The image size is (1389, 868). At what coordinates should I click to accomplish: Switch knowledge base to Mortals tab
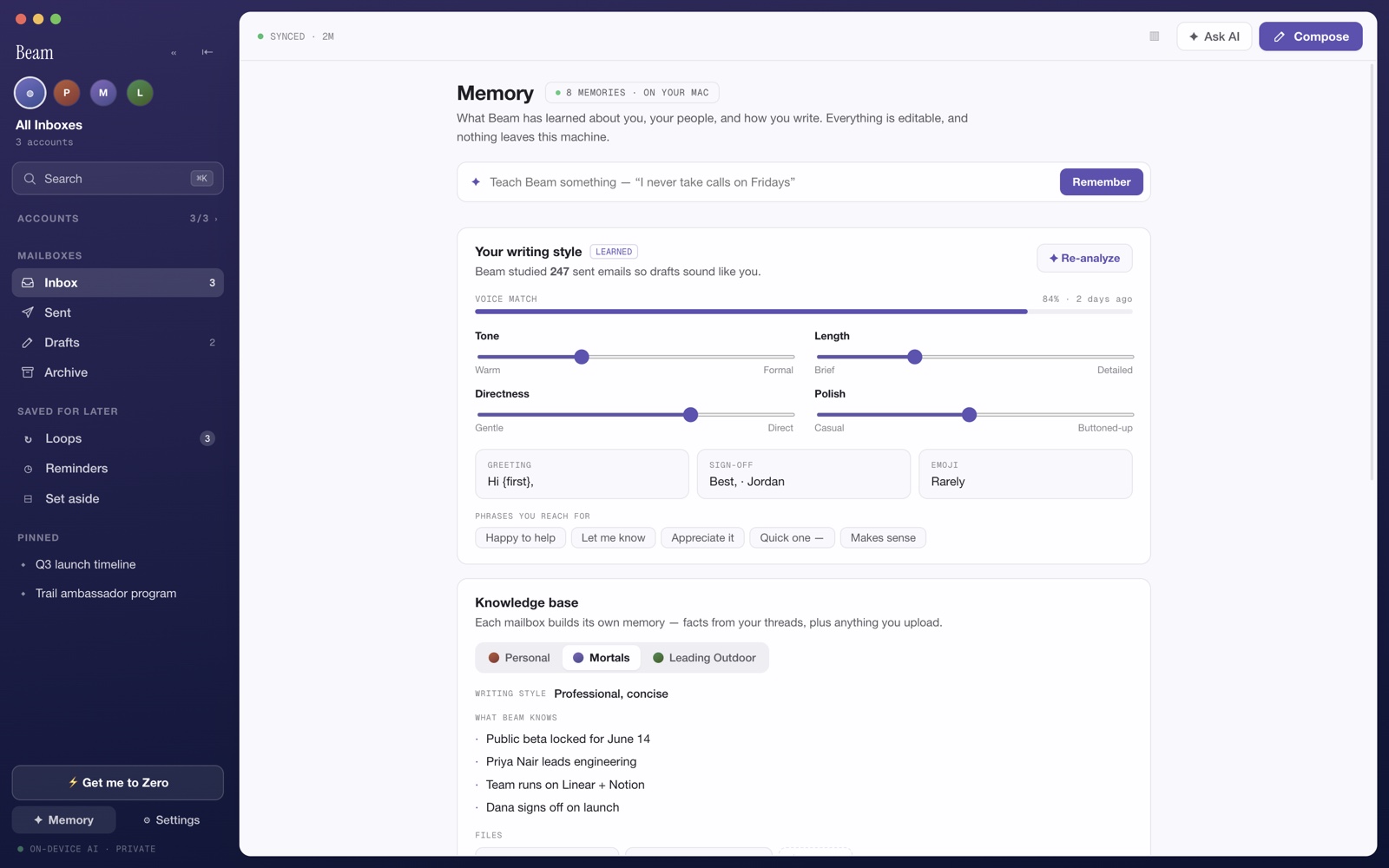(602, 658)
